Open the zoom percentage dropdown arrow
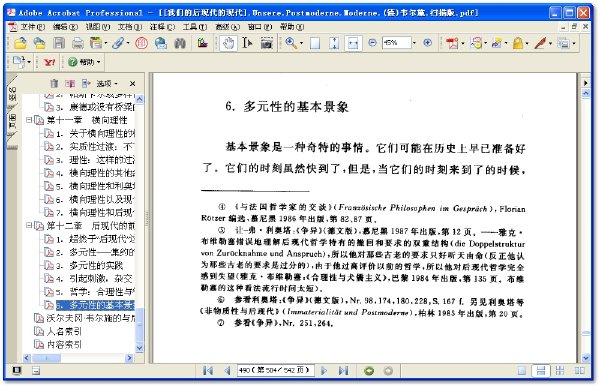Screen dimensions: 600x387 coord(414,43)
